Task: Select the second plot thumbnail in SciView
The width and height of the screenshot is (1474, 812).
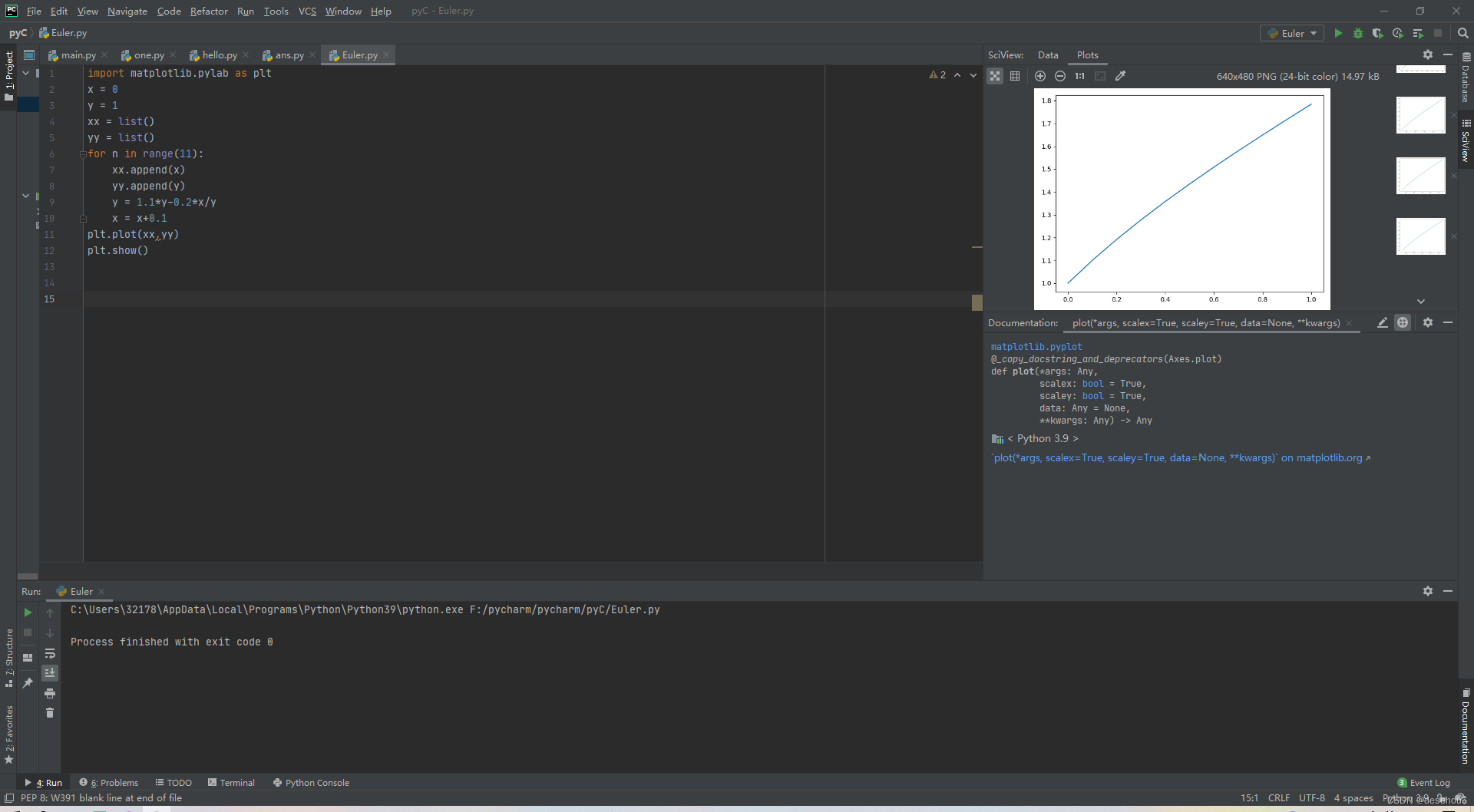Action: 1420,114
